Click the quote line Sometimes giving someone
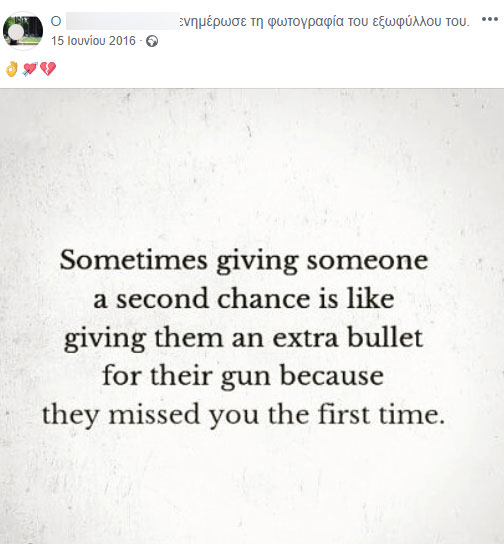This screenshot has height=544, width=504. 244,261
